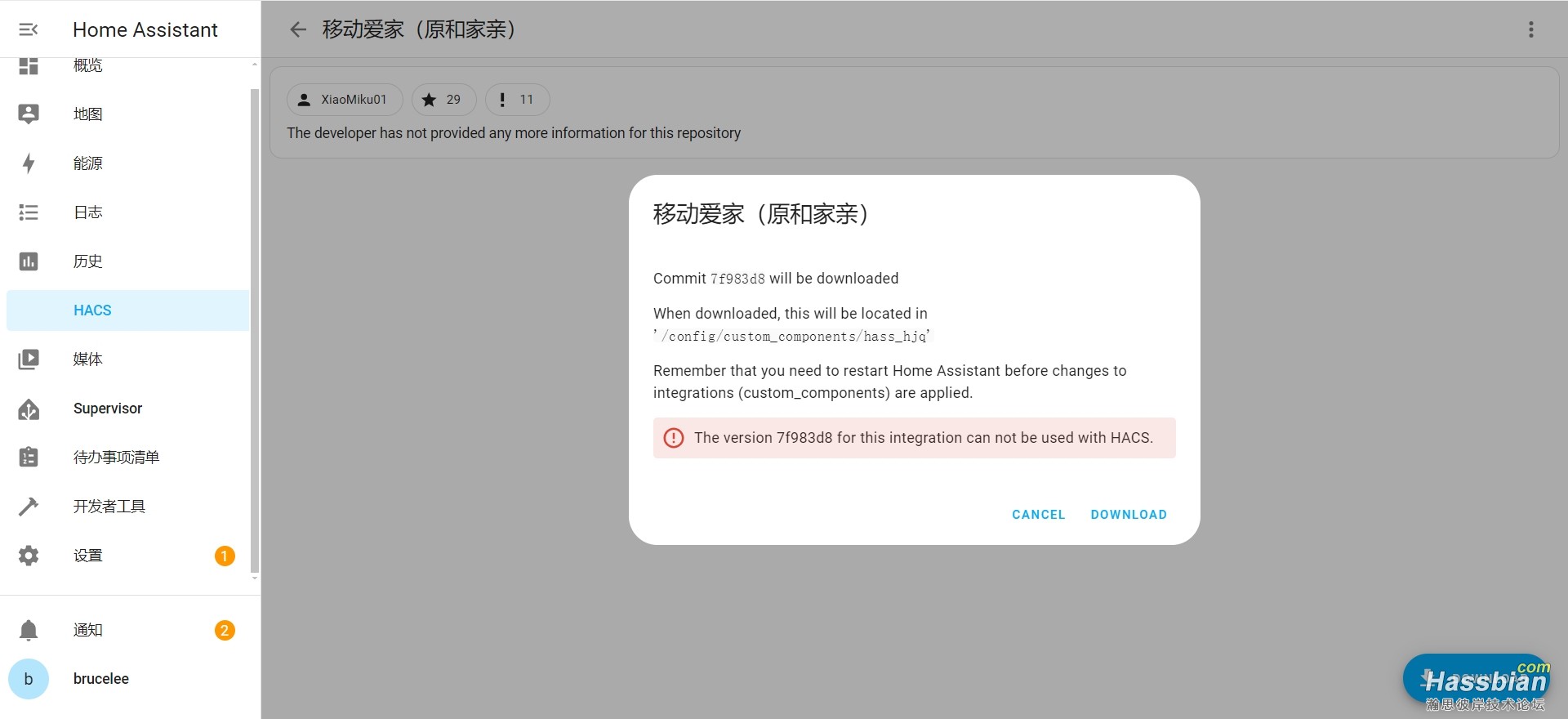Click the CANCEL button in dialog
The width and height of the screenshot is (1568, 719).
1039,515
